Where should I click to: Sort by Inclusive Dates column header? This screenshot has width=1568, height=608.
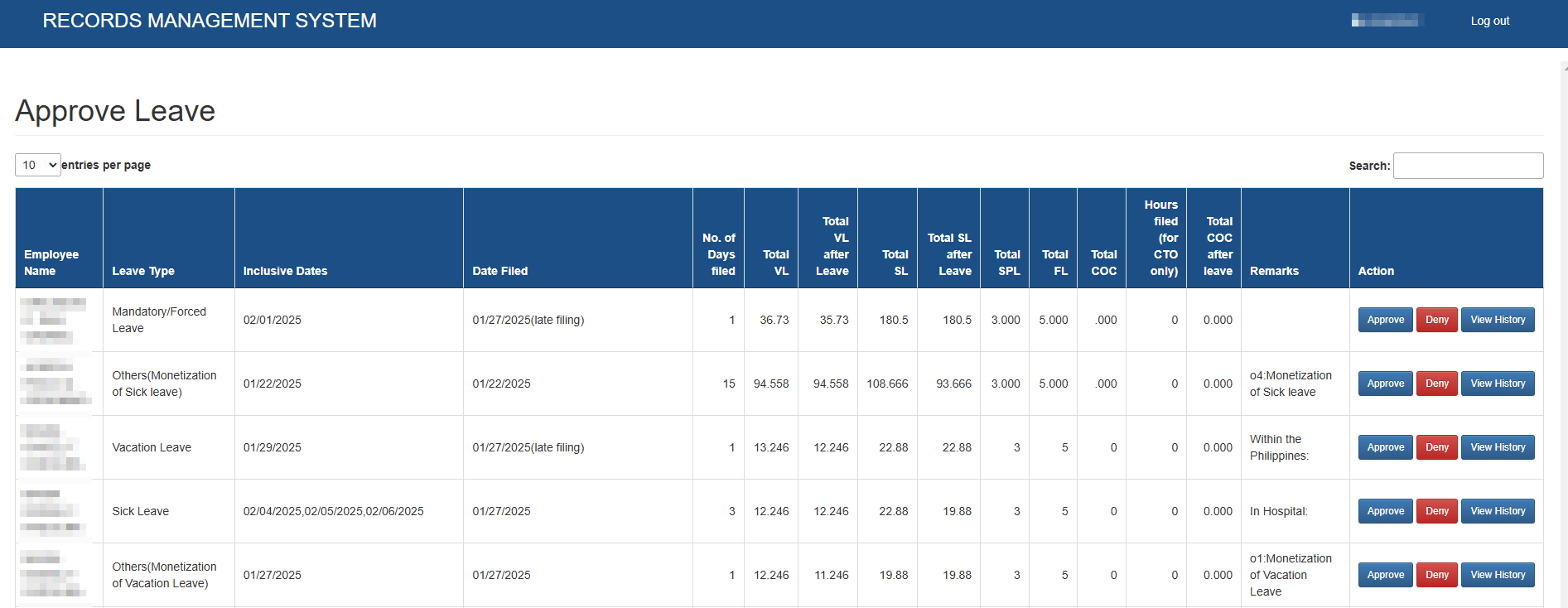click(x=285, y=271)
